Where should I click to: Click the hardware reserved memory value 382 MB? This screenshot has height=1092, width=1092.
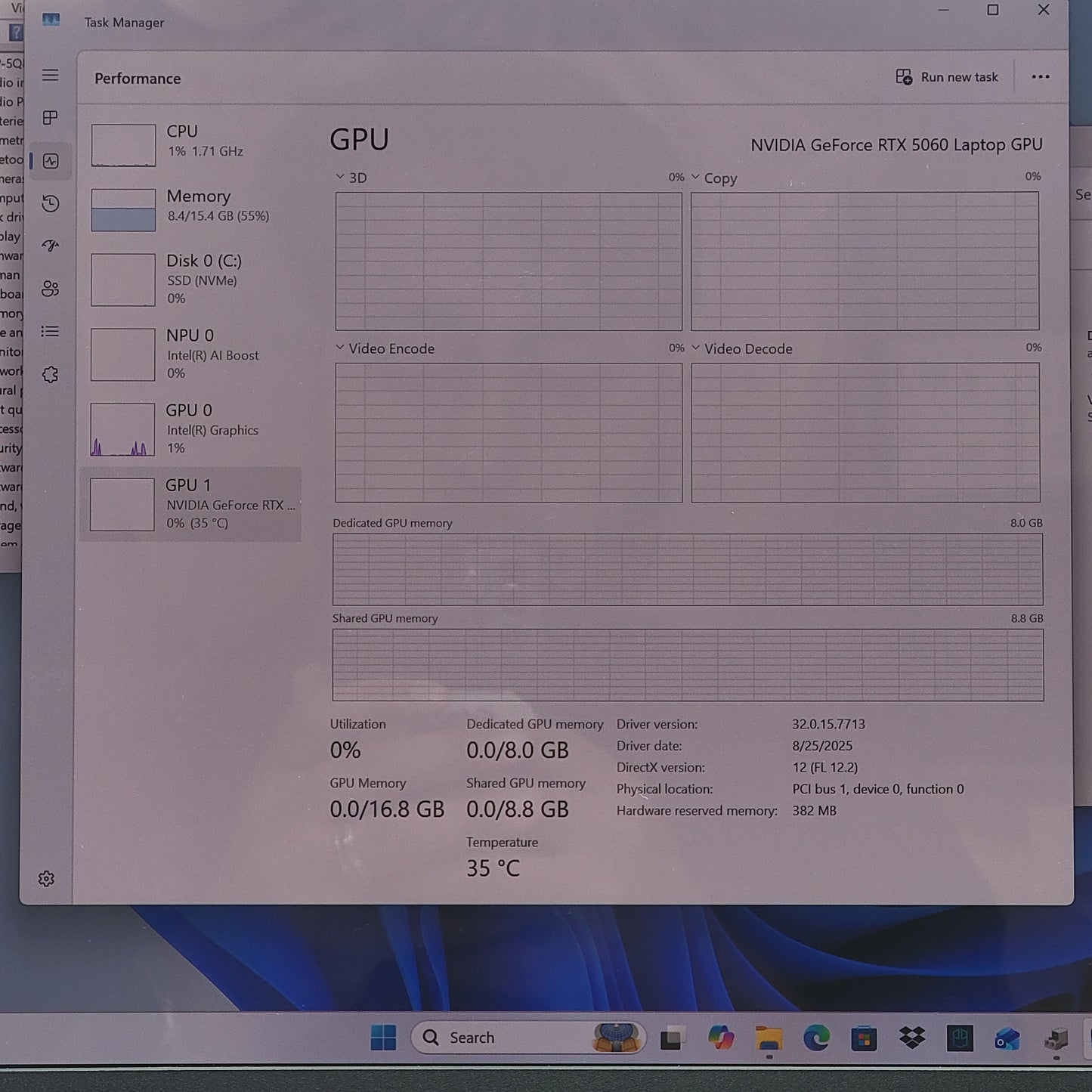tap(814, 811)
